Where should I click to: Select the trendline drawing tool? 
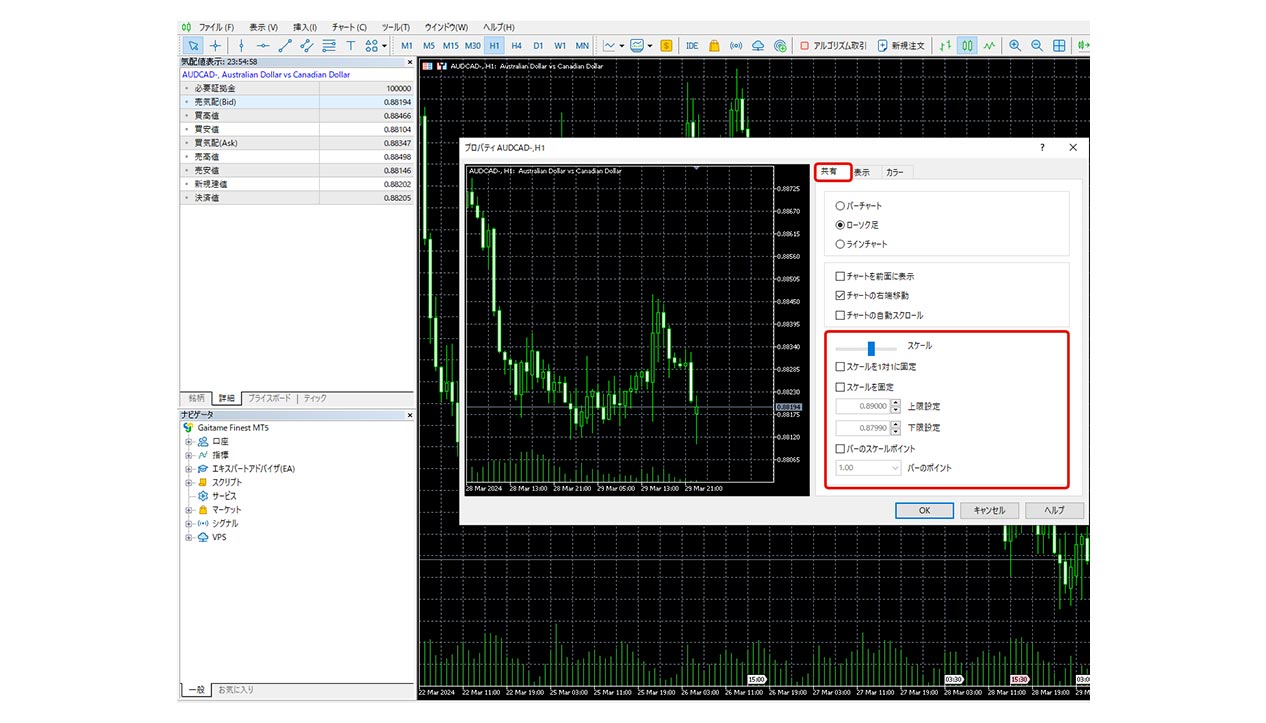tap(285, 46)
